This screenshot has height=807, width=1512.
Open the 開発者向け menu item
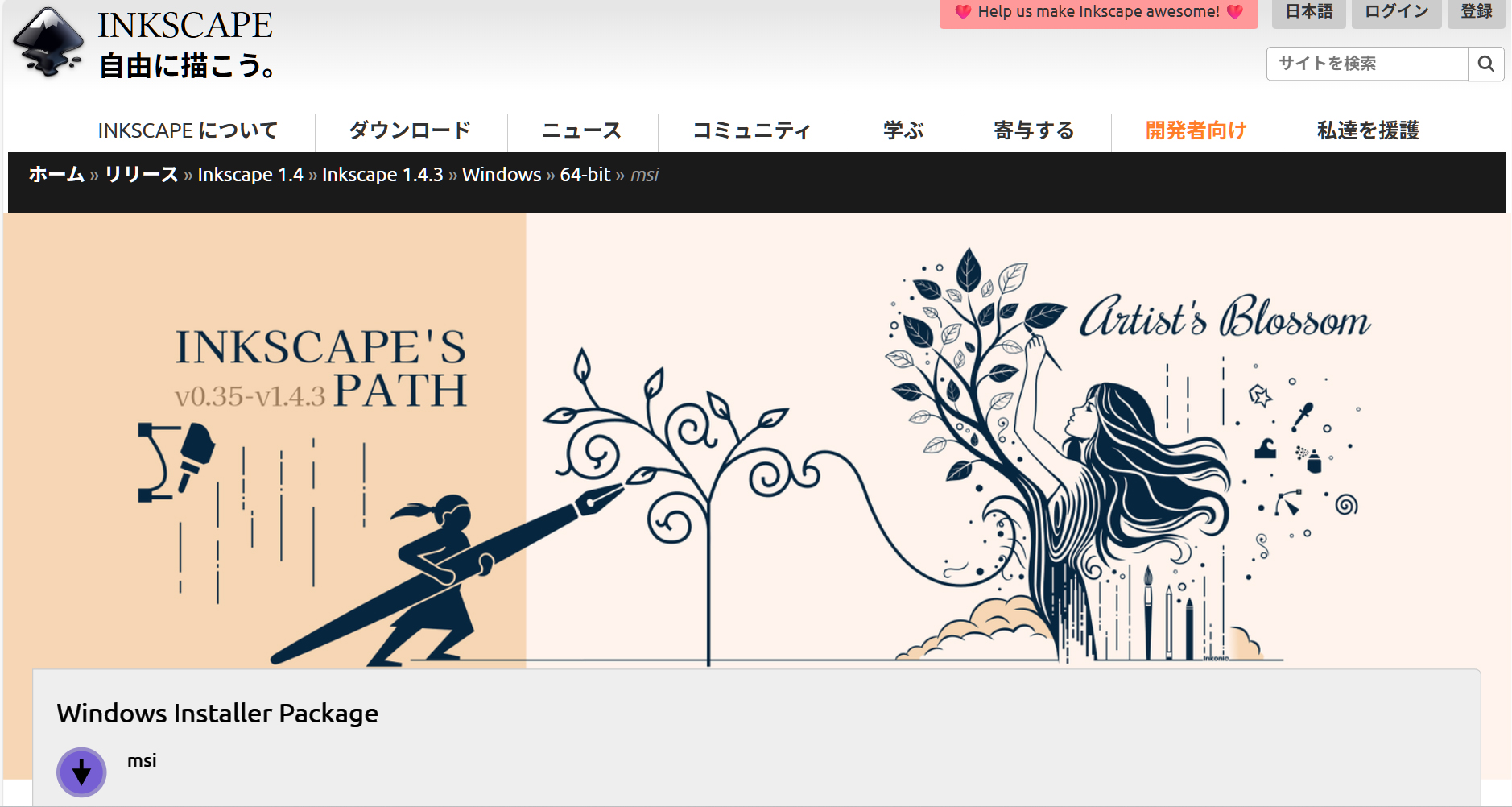coord(1196,130)
